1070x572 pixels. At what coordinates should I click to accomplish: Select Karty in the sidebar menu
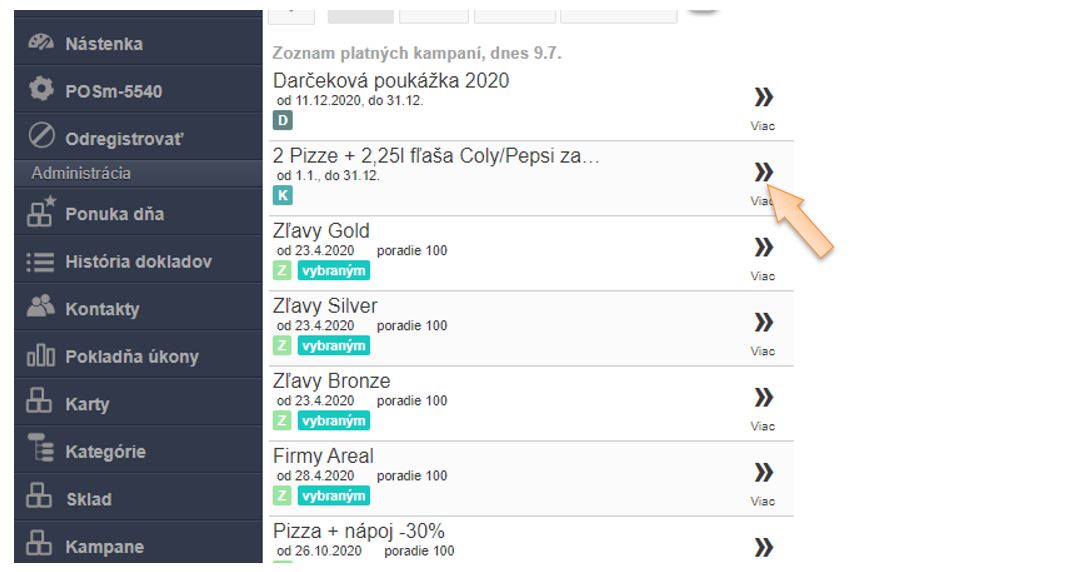tap(87, 404)
